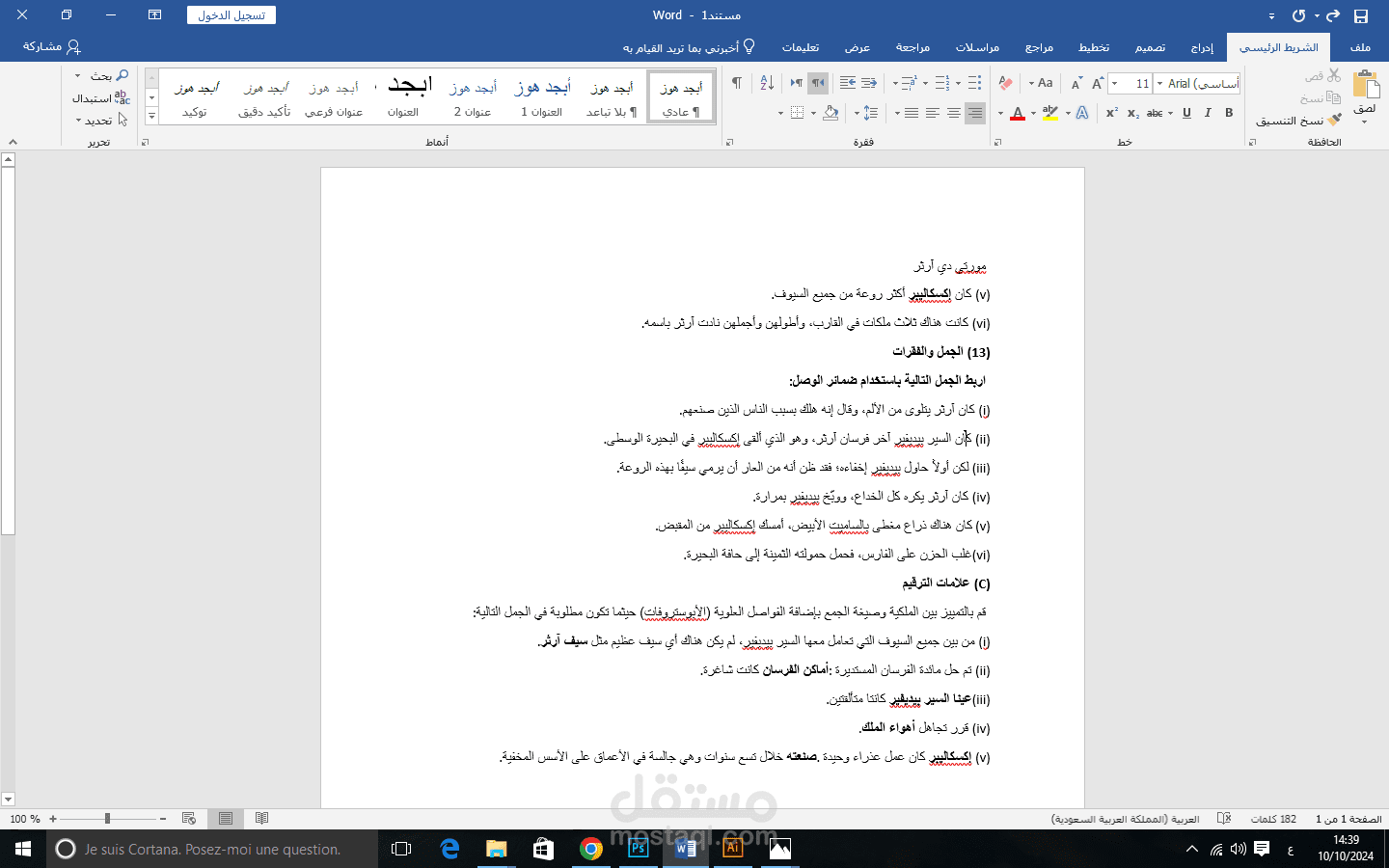Click the Format Painter brush icon

coord(1334,121)
